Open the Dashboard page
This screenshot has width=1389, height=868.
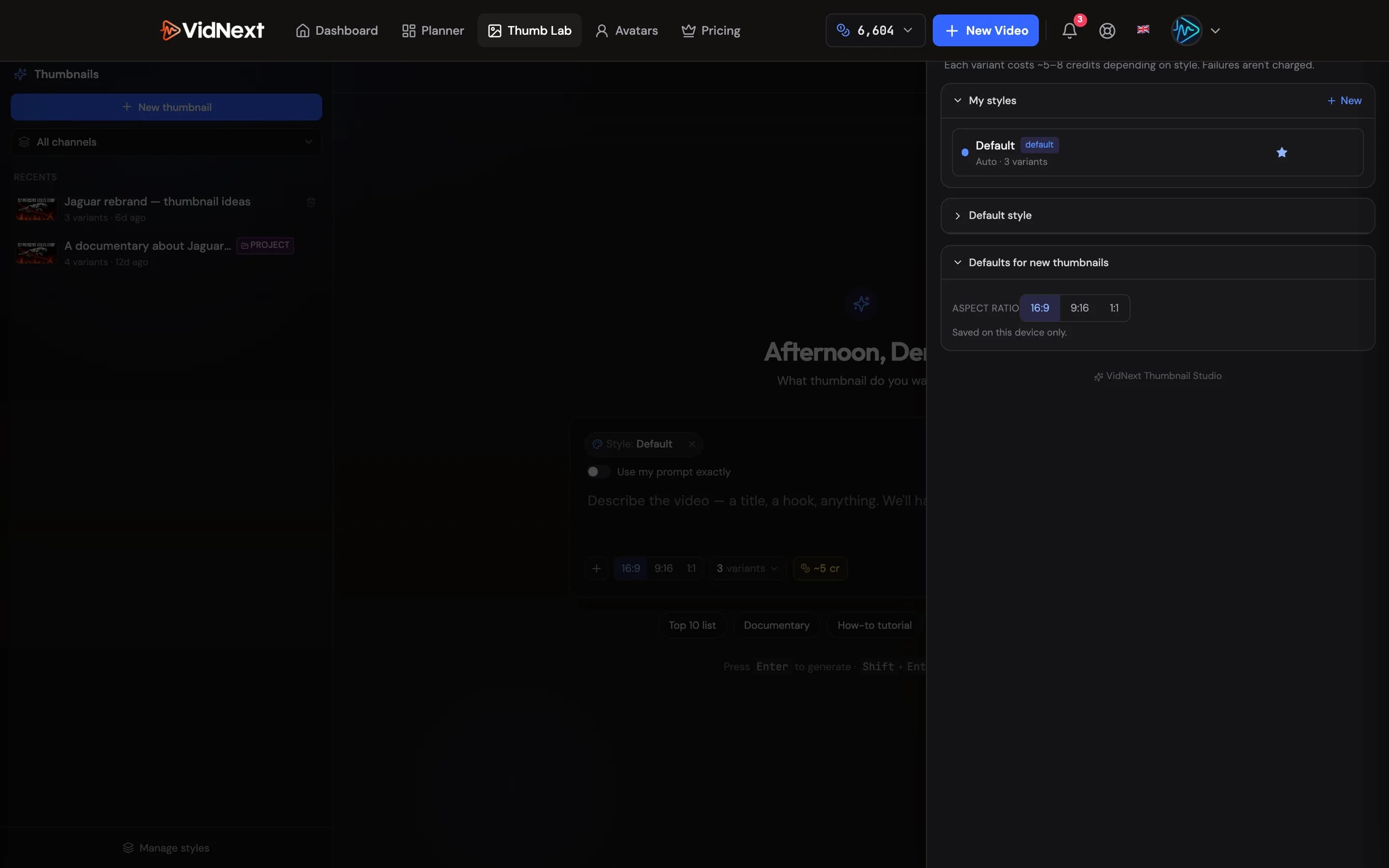point(337,30)
